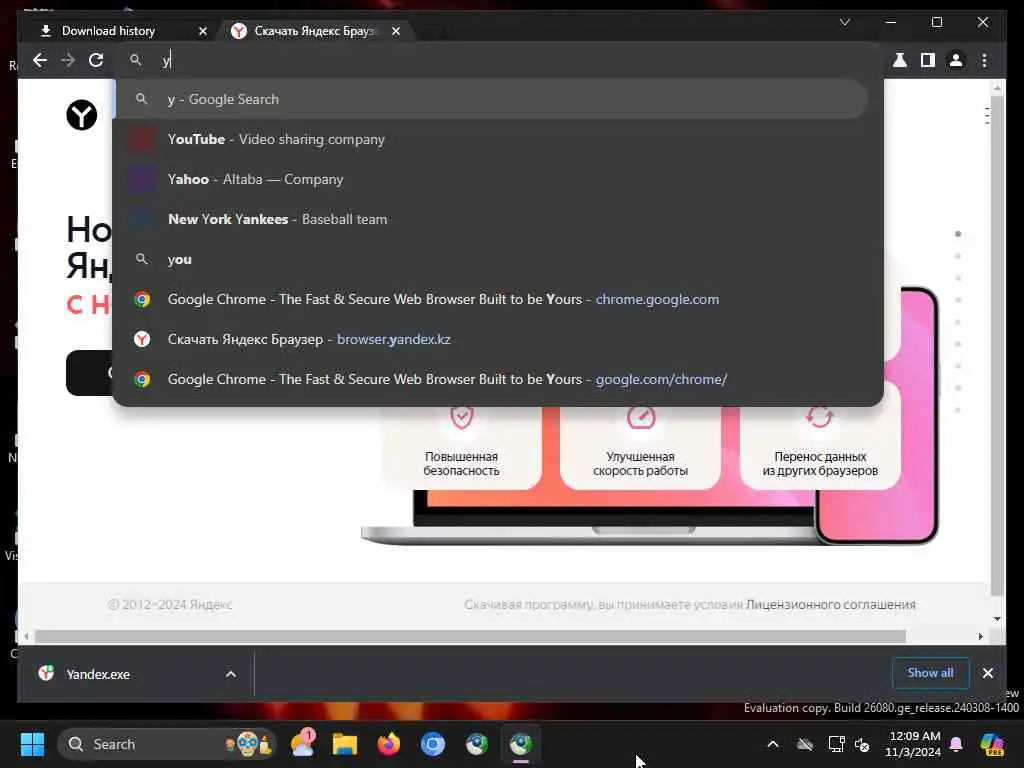
Task: Reload the current page
Action: 96,60
